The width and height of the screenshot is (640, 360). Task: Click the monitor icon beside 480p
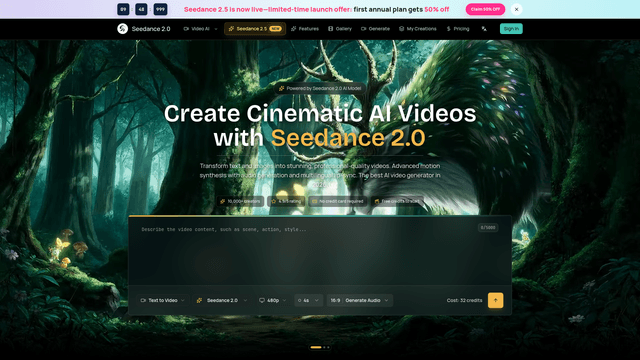pos(262,300)
